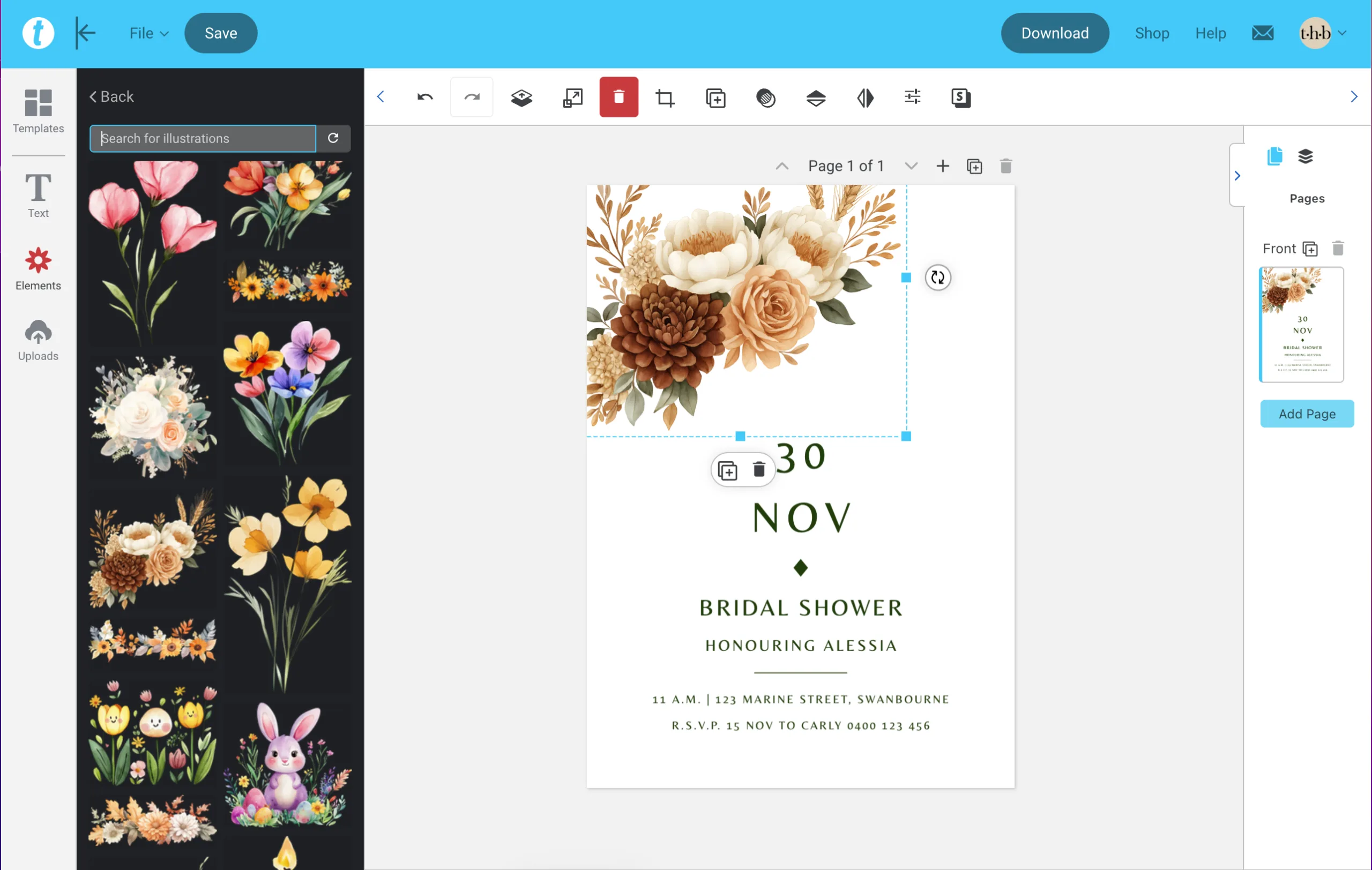Viewport: 1372px width, 870px height.
Task: Click the duplicate element toolbar icon
Action: [x=715, y=98]
